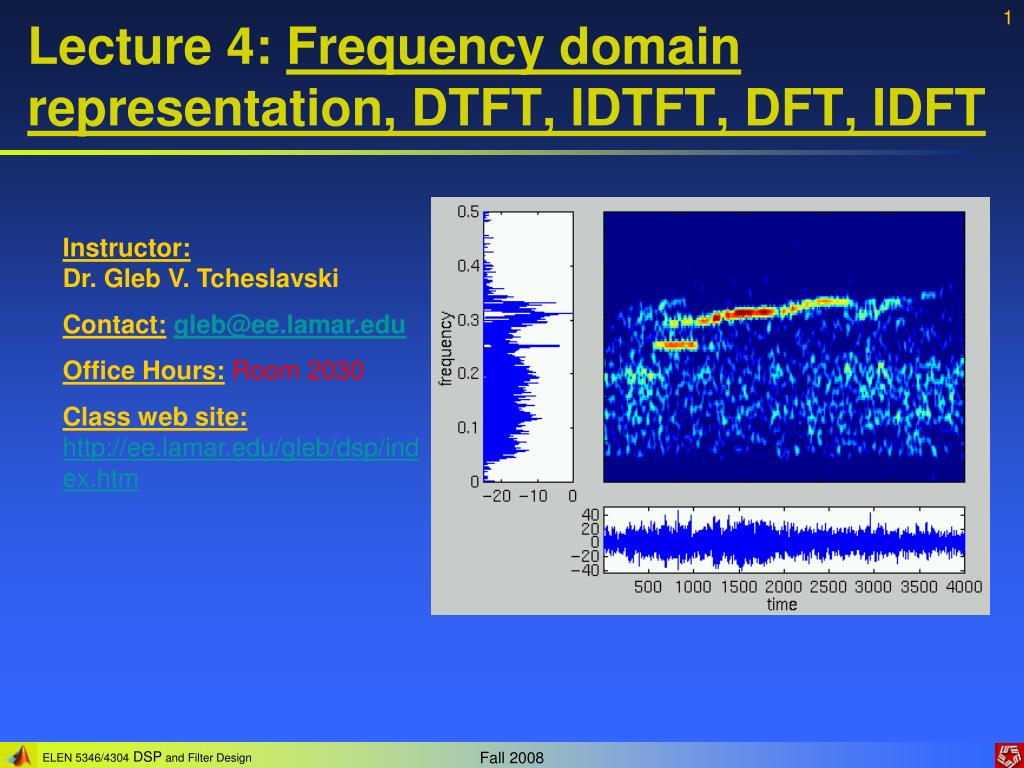This screenshot has width=1024, height=768.
Task: Click the frequency spectrum side plot
Action: click(528, 347)
